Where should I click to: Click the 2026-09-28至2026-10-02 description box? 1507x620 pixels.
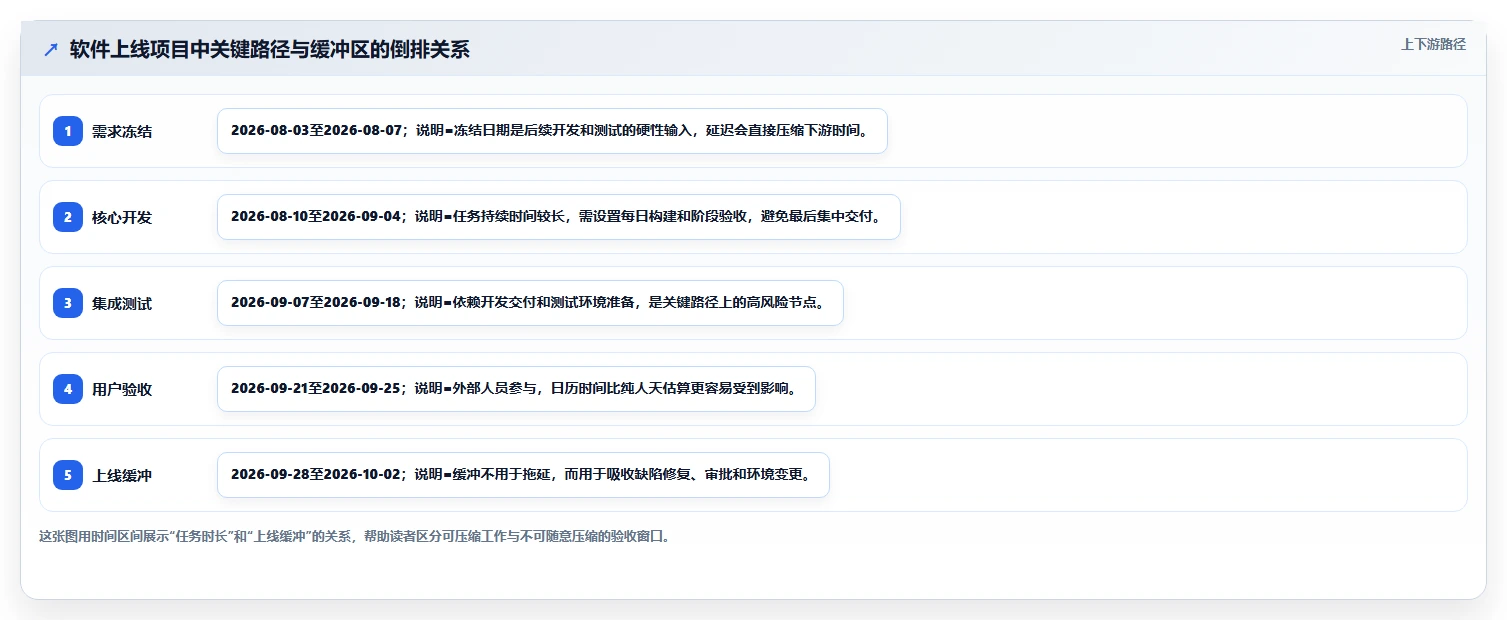pos(523,475)
